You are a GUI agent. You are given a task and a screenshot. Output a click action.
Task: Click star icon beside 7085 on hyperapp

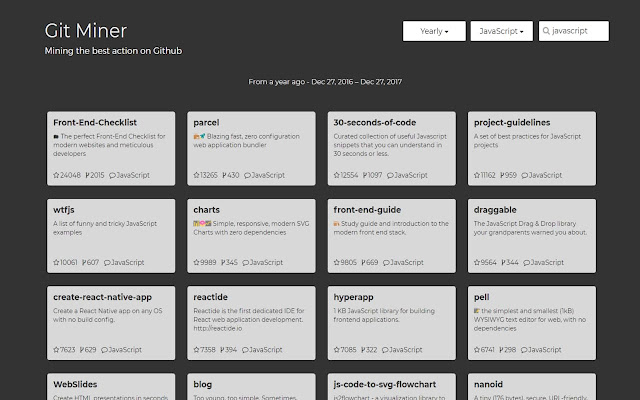point(337,350)
